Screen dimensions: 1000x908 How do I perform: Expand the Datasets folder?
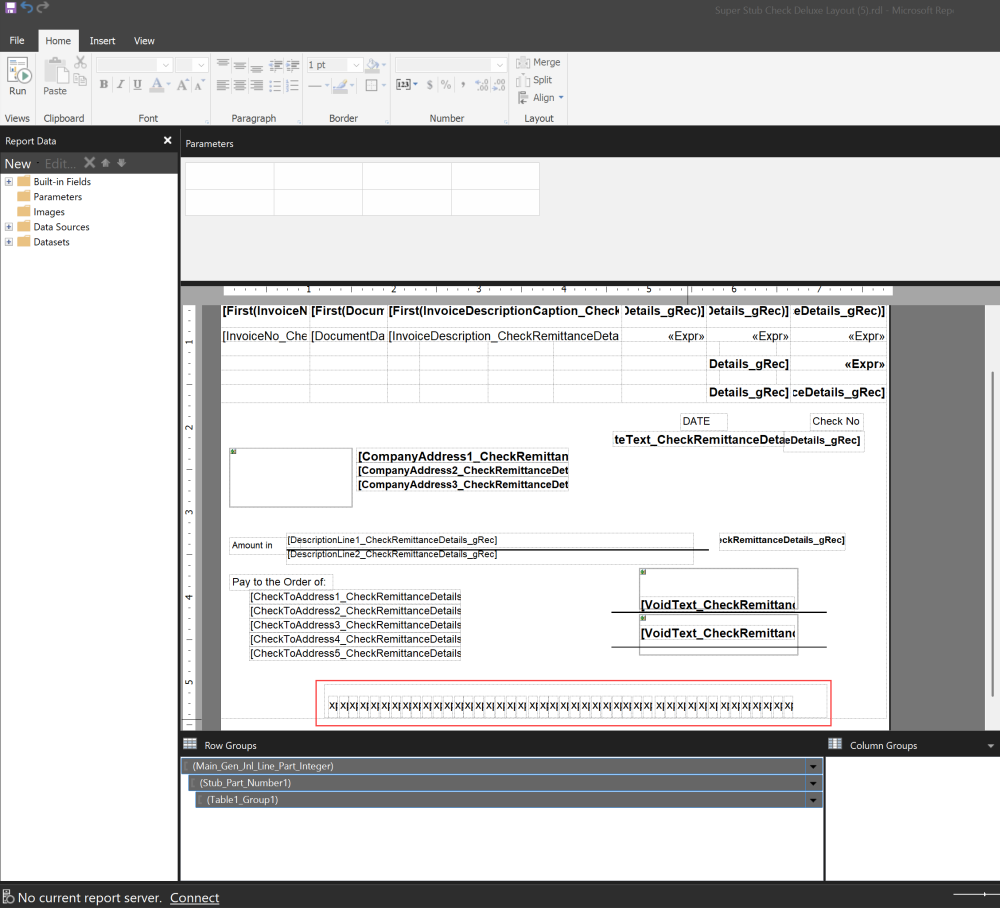[x=8, y=241]
